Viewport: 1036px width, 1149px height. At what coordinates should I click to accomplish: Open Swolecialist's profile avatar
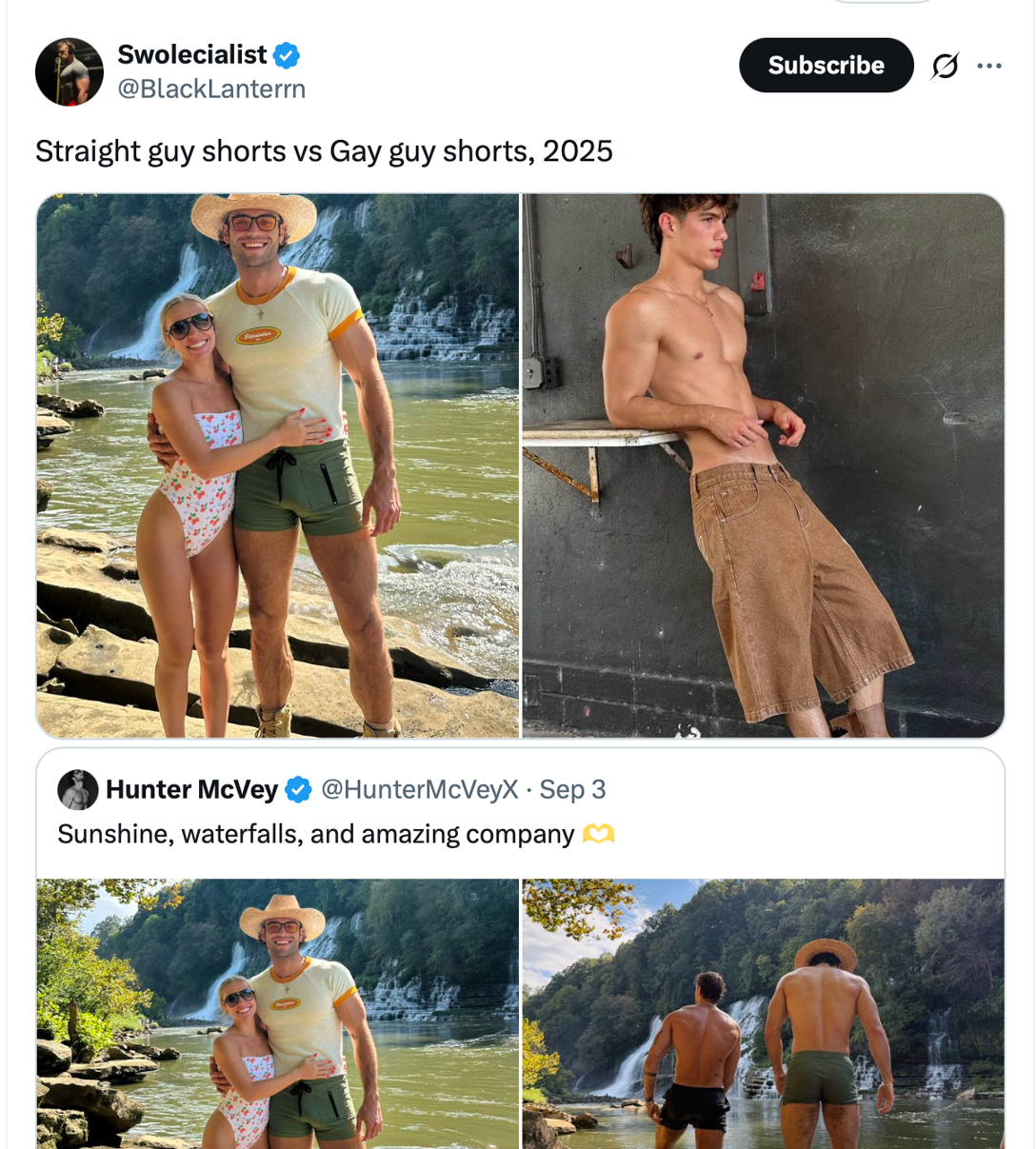tap(69, 72)
